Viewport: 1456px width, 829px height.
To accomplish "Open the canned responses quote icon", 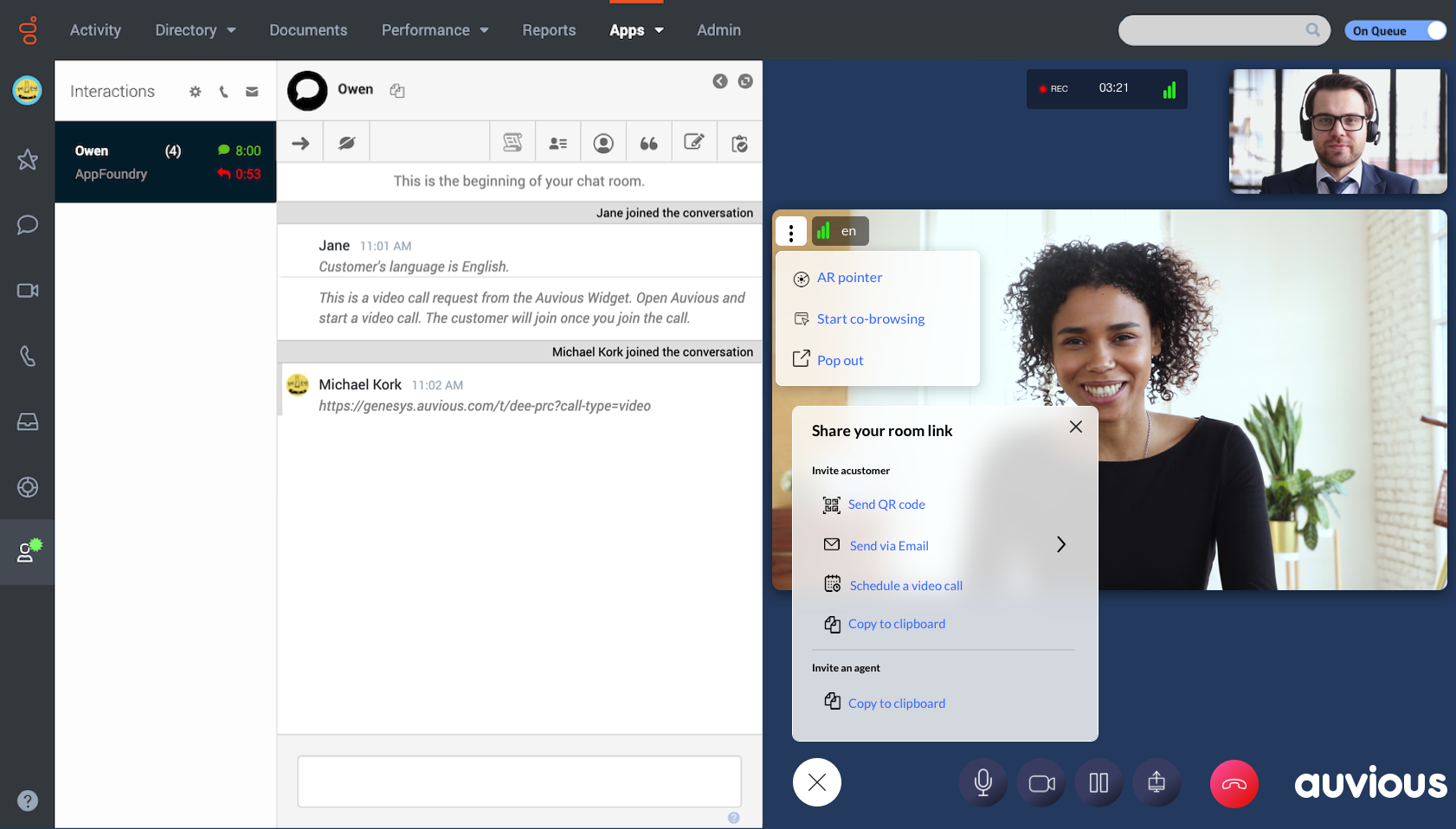I will 648,143.
